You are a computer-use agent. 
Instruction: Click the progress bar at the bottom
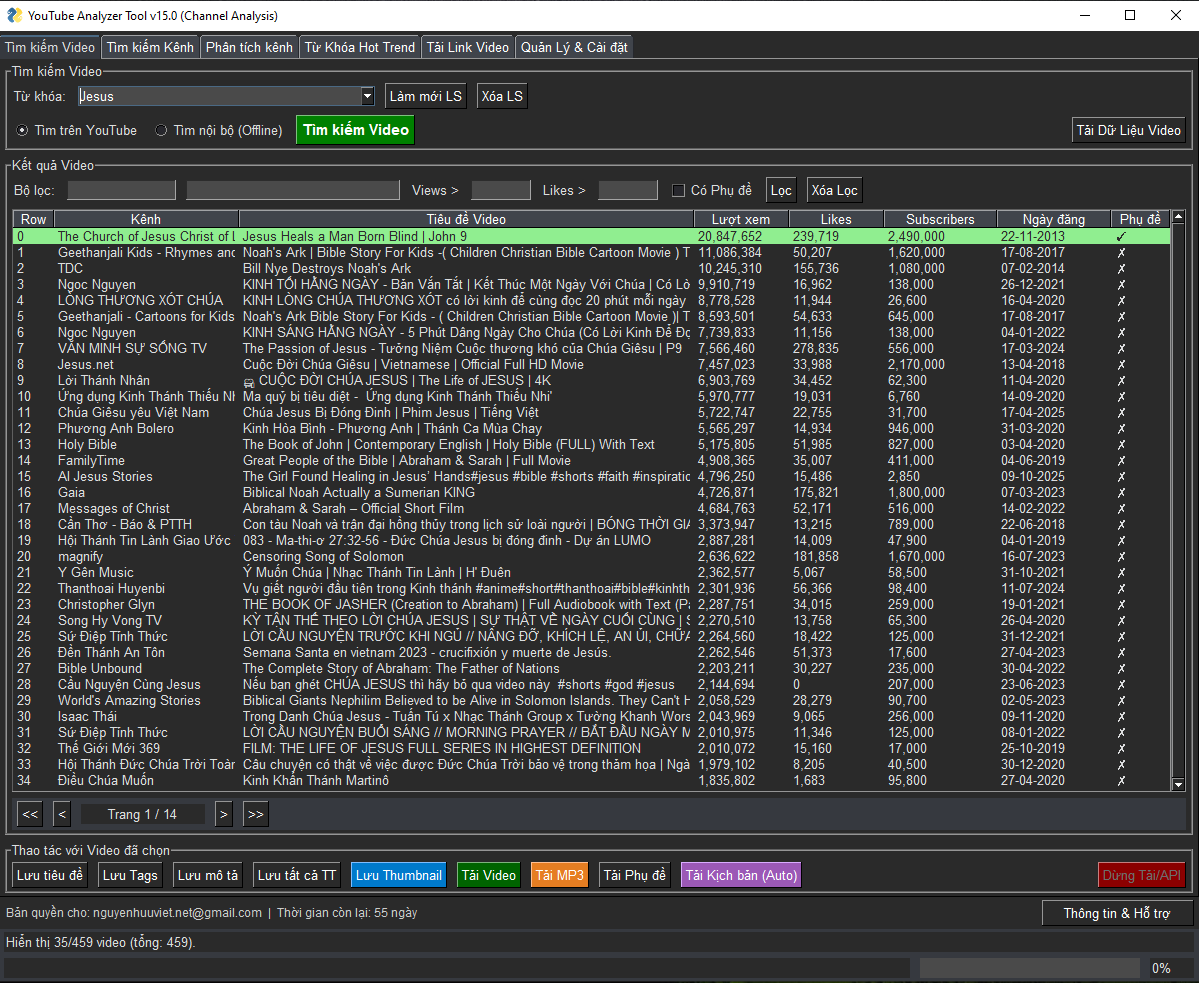(x=1032, y=968)
